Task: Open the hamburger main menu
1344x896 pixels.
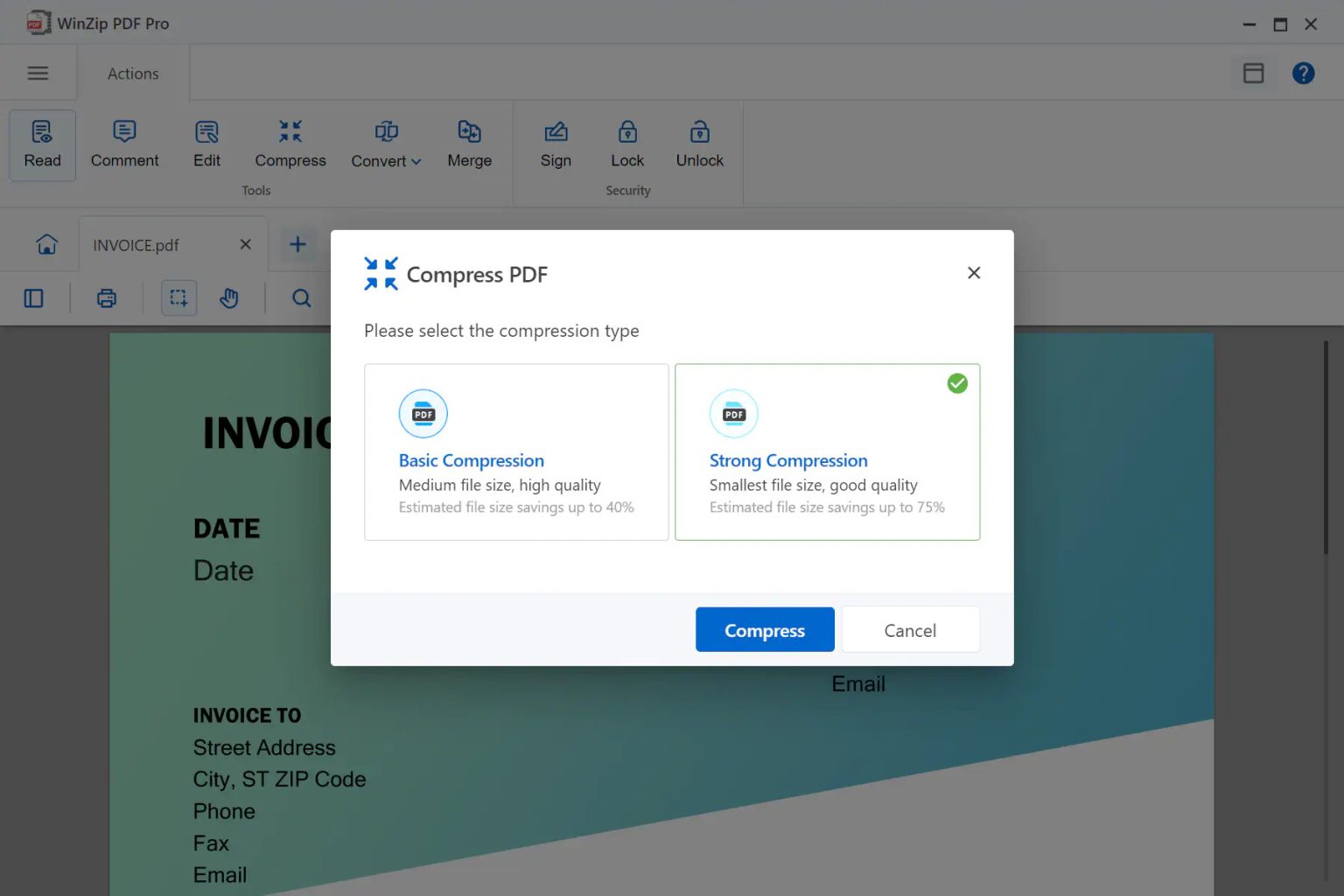Action: click(38, 73)
